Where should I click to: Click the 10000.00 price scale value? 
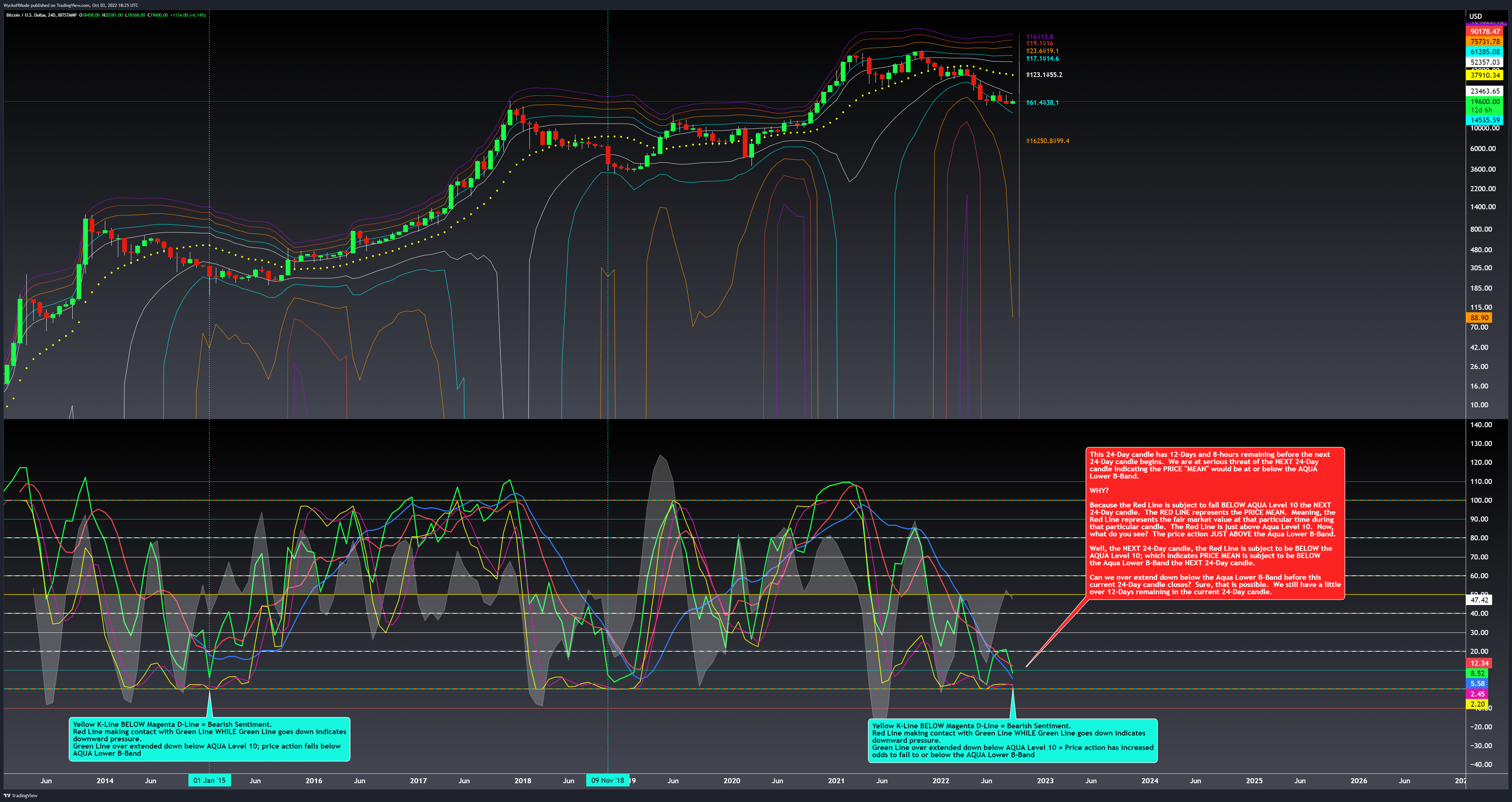(x=1485, y=128)
